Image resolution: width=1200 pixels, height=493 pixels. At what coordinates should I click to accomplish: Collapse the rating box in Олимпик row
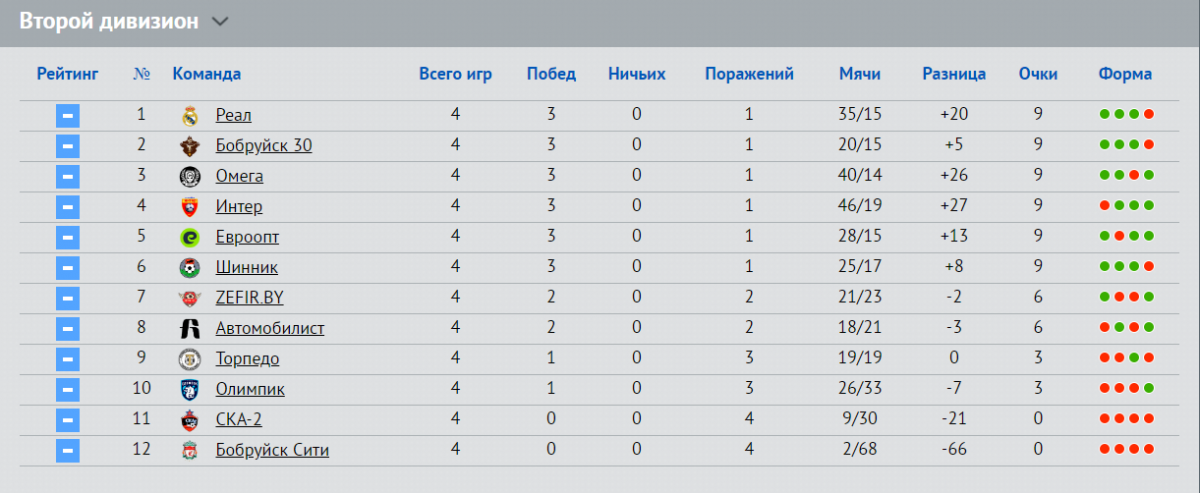[67, 390]
